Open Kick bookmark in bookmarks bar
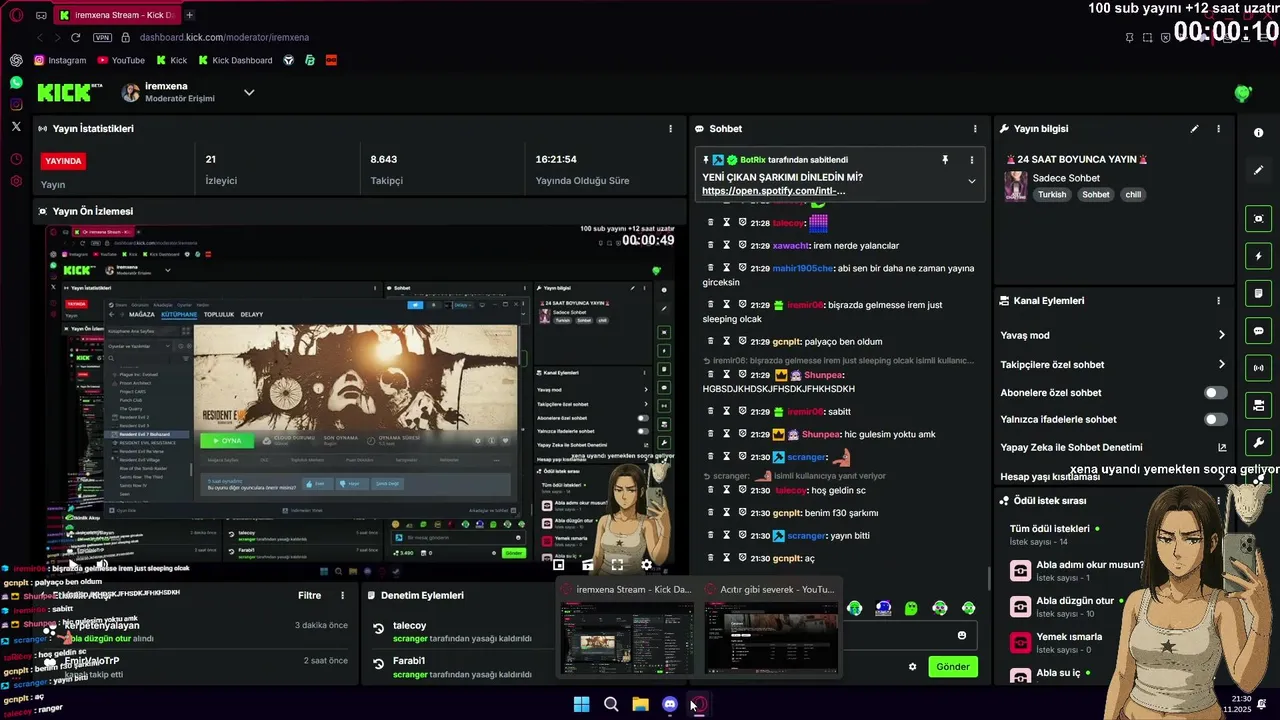 click(x=172, y=60)
